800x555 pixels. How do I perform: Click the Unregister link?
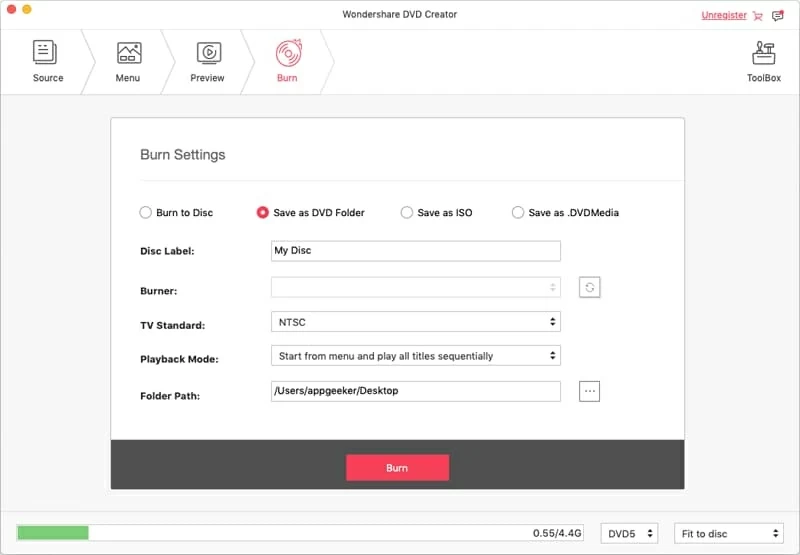(724, 16)
